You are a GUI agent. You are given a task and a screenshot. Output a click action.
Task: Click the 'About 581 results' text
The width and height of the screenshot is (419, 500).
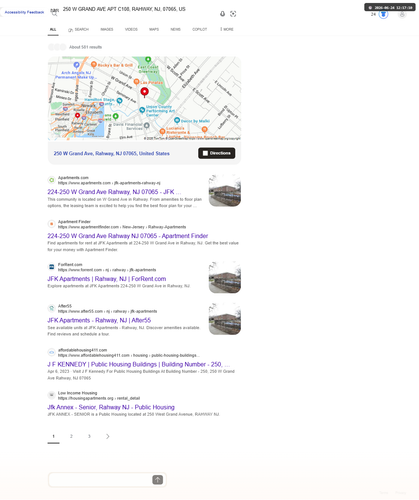point(85,47)
